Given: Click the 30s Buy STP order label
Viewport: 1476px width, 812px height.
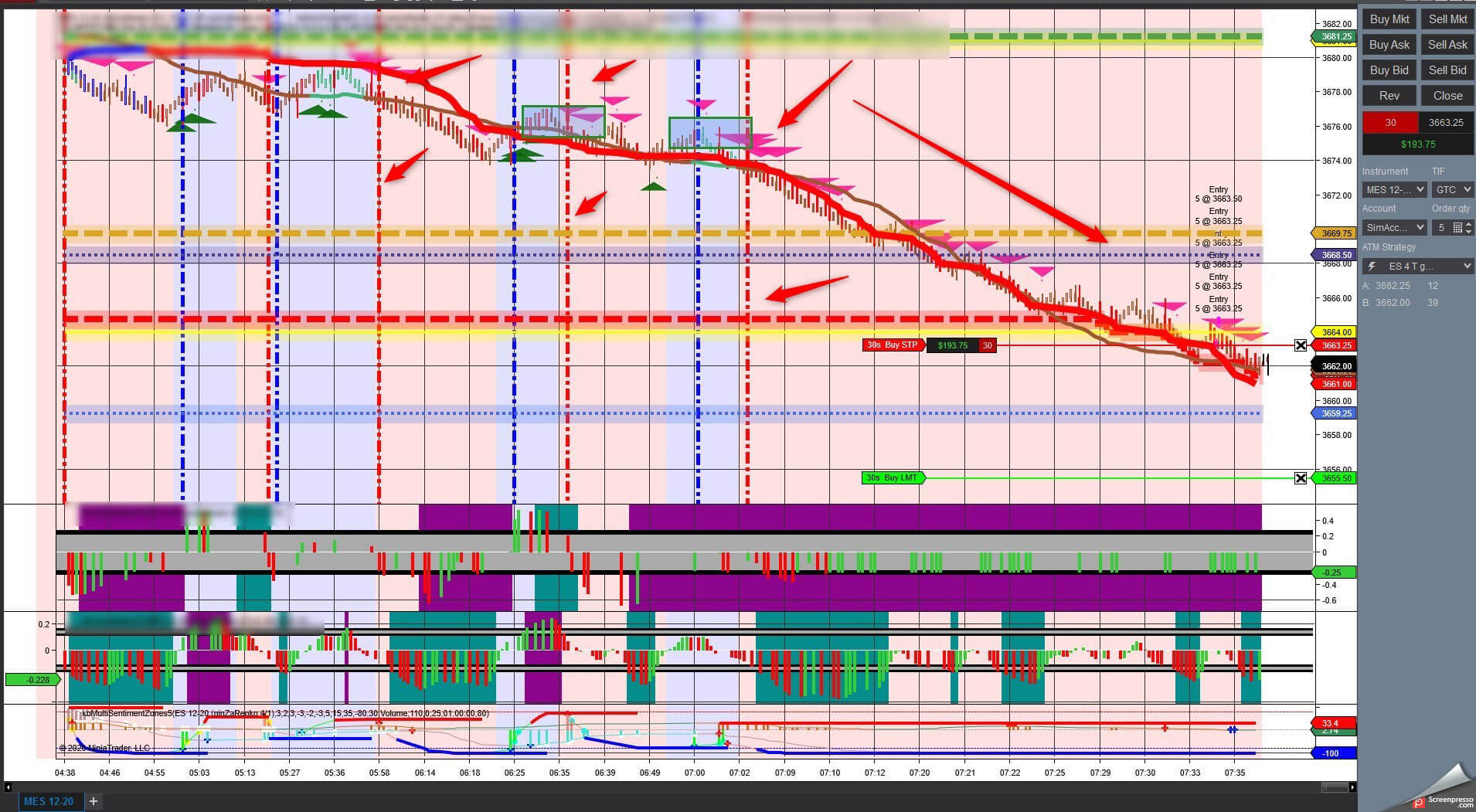Looking at the screenshot, I should tap(893, 345).
